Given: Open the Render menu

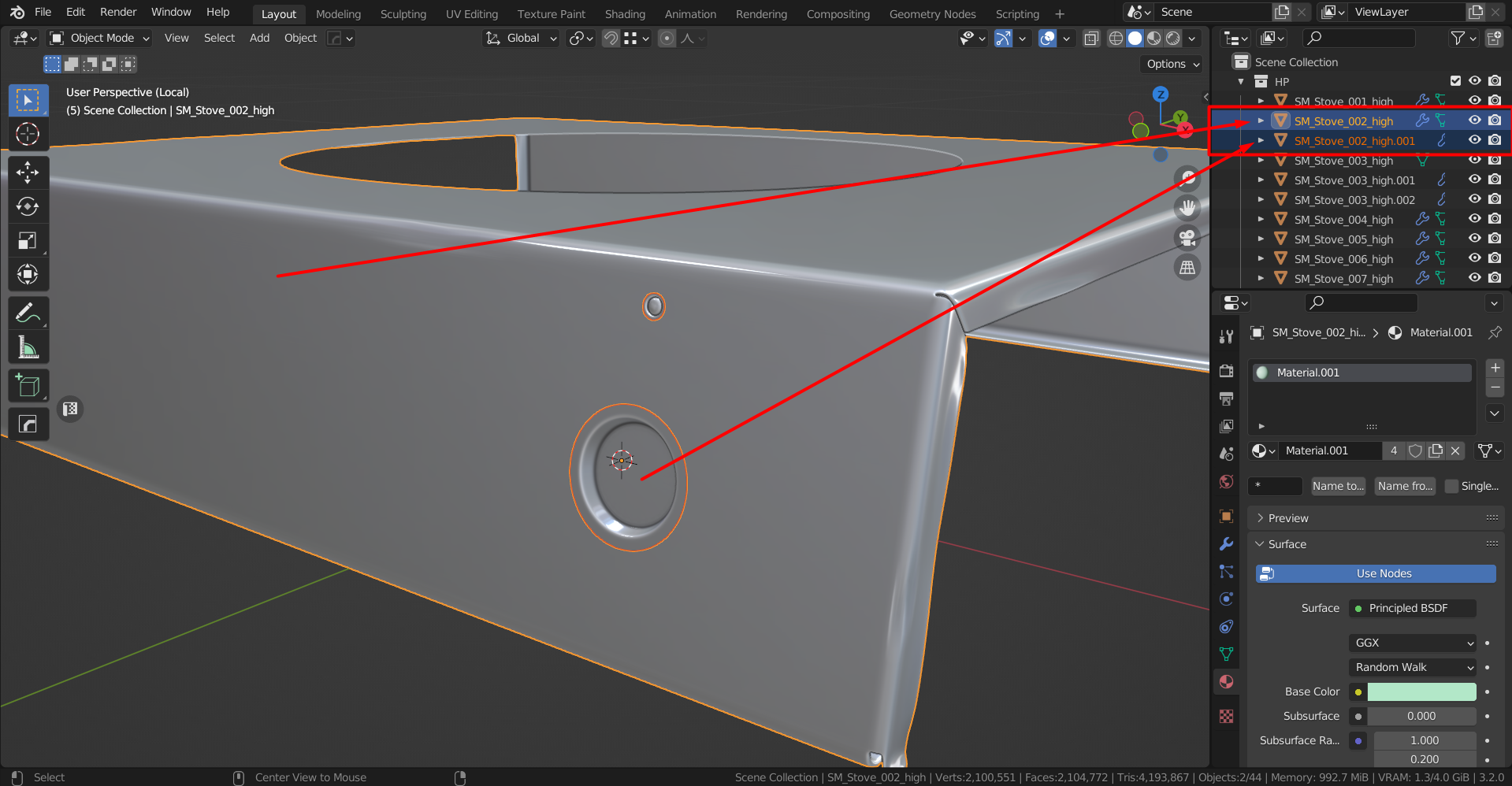Looking at the screenshot, I should [x=118, y=12].
